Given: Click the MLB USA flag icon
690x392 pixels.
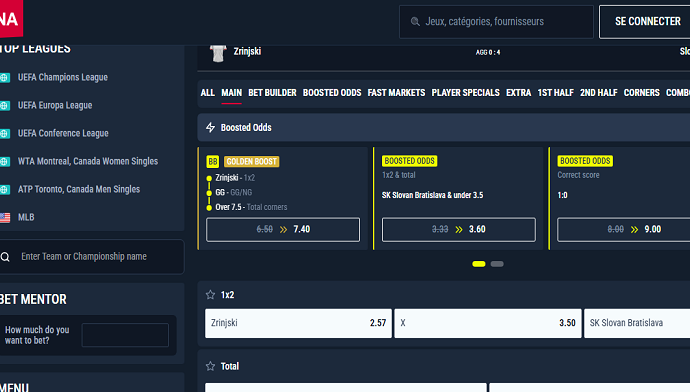Looking at the screenshot, I should pos(5,217).
